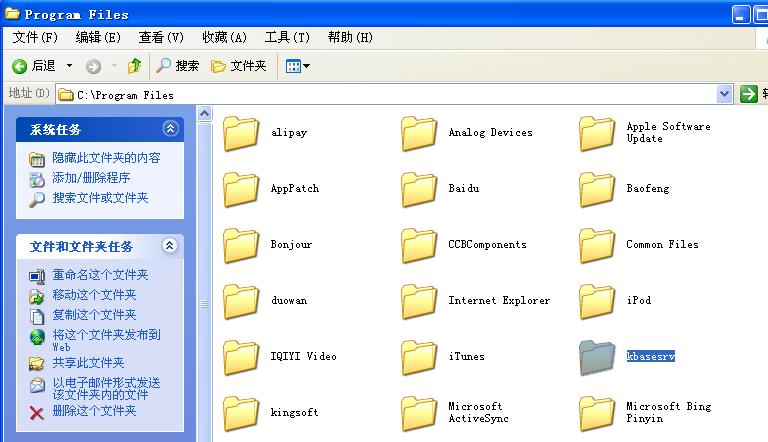Click 搜索文件或文件夹 link

[100, 198]
